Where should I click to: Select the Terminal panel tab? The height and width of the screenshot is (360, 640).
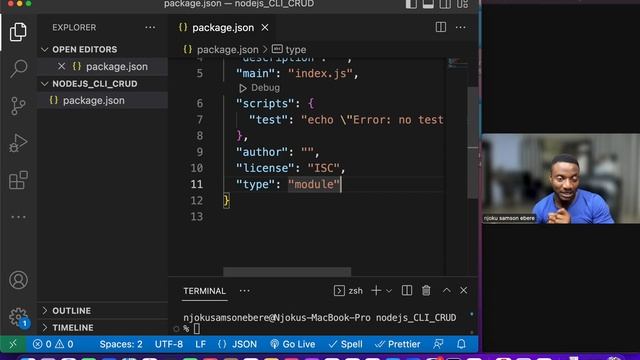pyautogui.click(x=204, y=291)
